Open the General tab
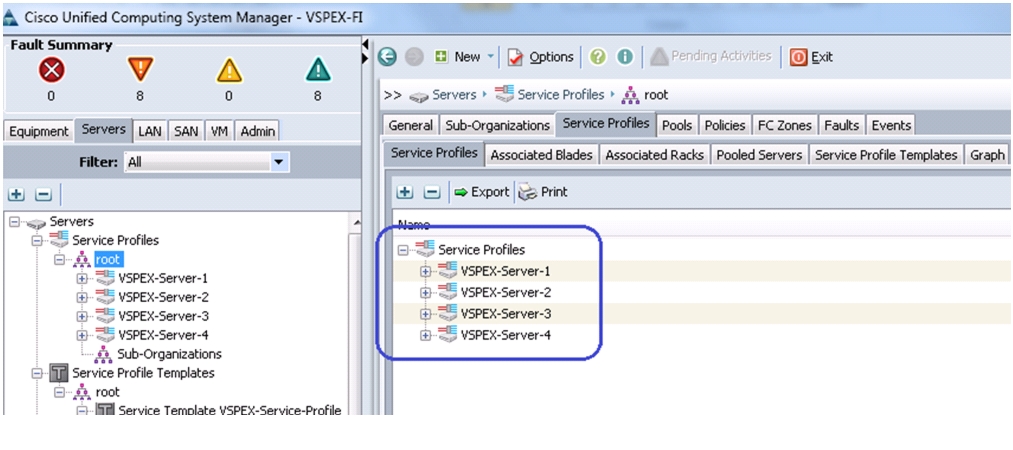This screenshot has height=450, width=1013. click(410, 125)
